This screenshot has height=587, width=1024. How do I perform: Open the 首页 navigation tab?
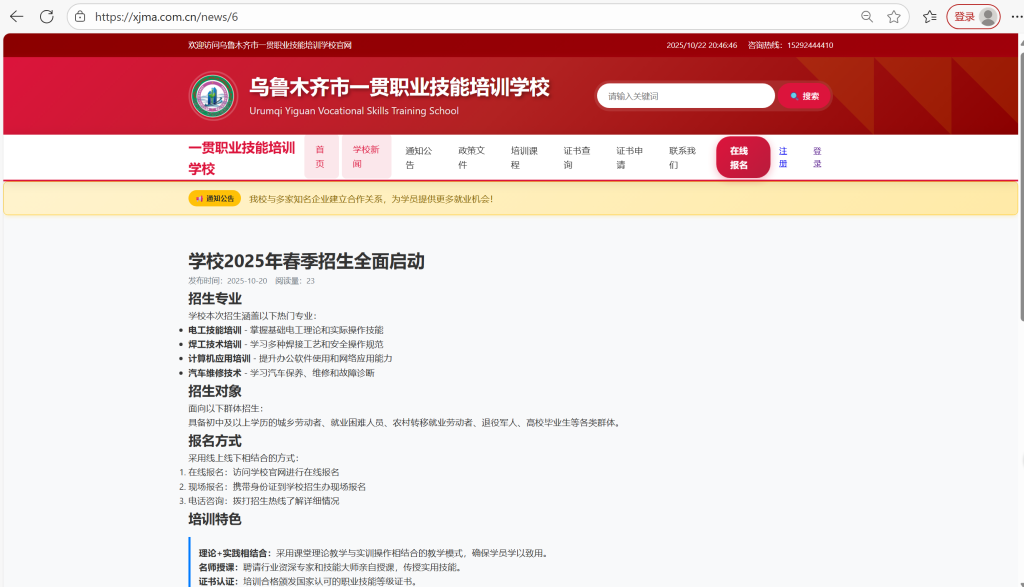(321, 157)
